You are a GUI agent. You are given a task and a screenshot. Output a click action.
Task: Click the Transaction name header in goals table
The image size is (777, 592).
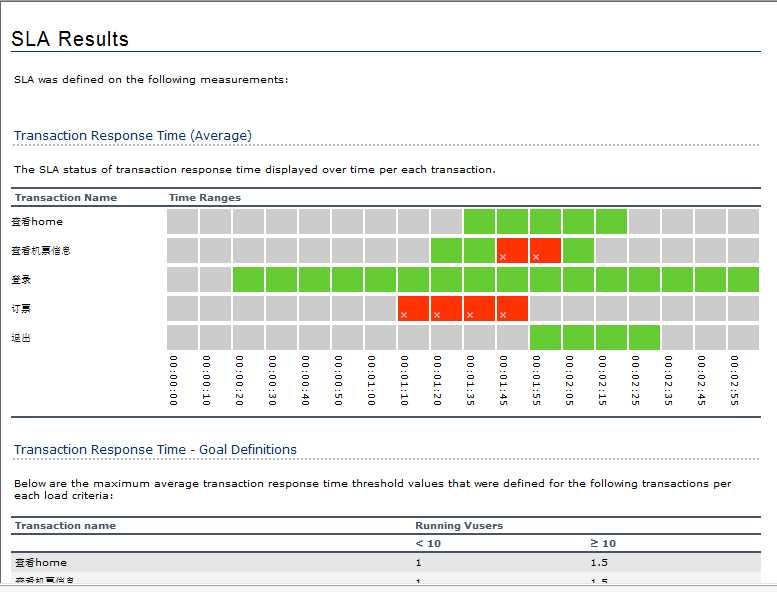coord(65,526)
